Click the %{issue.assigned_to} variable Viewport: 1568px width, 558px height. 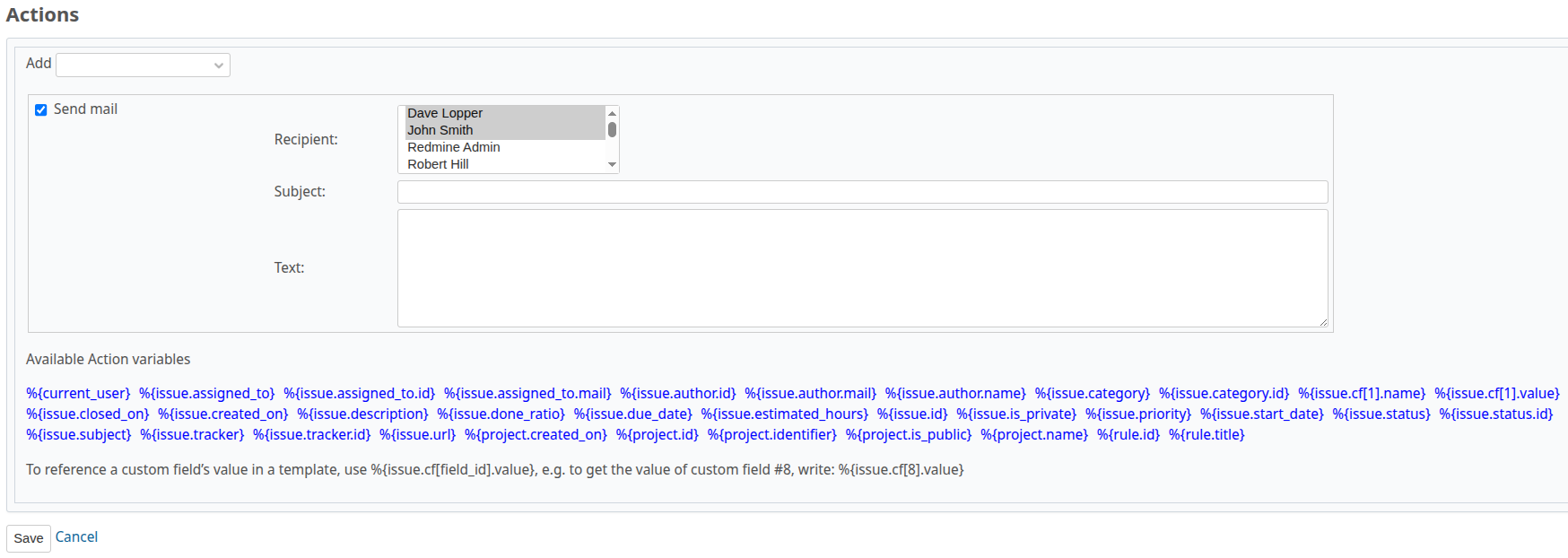coord(207,393)
